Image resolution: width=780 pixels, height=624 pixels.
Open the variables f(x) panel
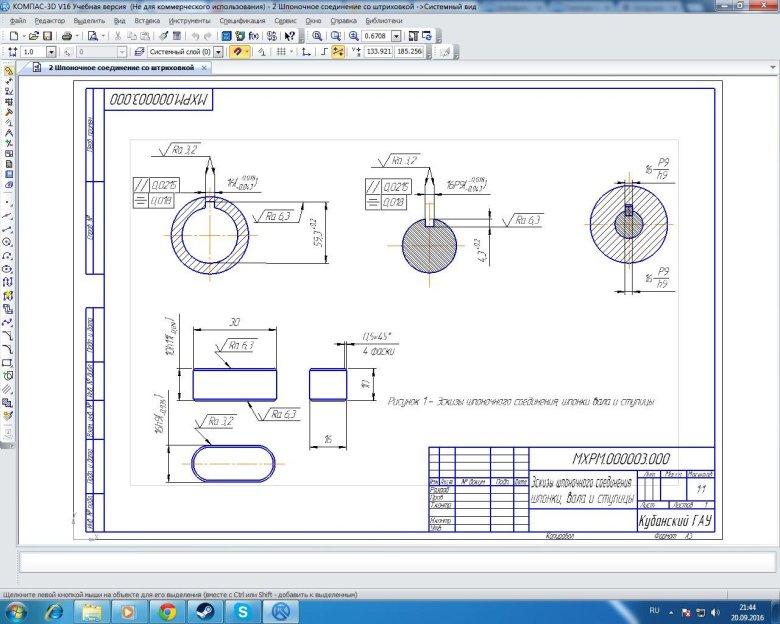254,35
